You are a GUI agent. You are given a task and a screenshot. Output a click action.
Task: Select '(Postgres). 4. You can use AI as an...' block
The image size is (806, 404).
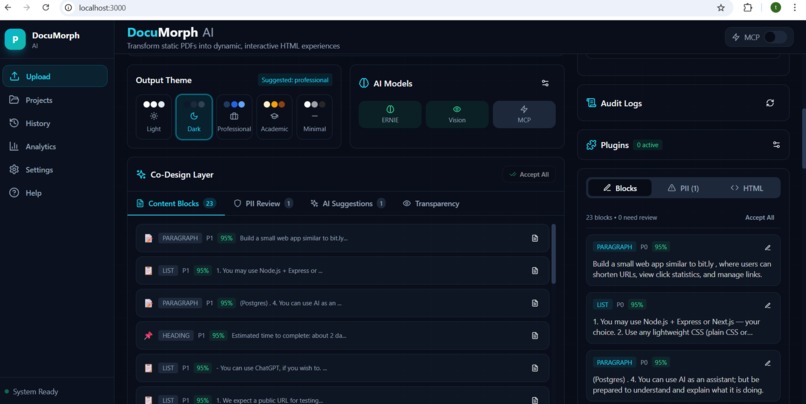(x=342, y=303)
